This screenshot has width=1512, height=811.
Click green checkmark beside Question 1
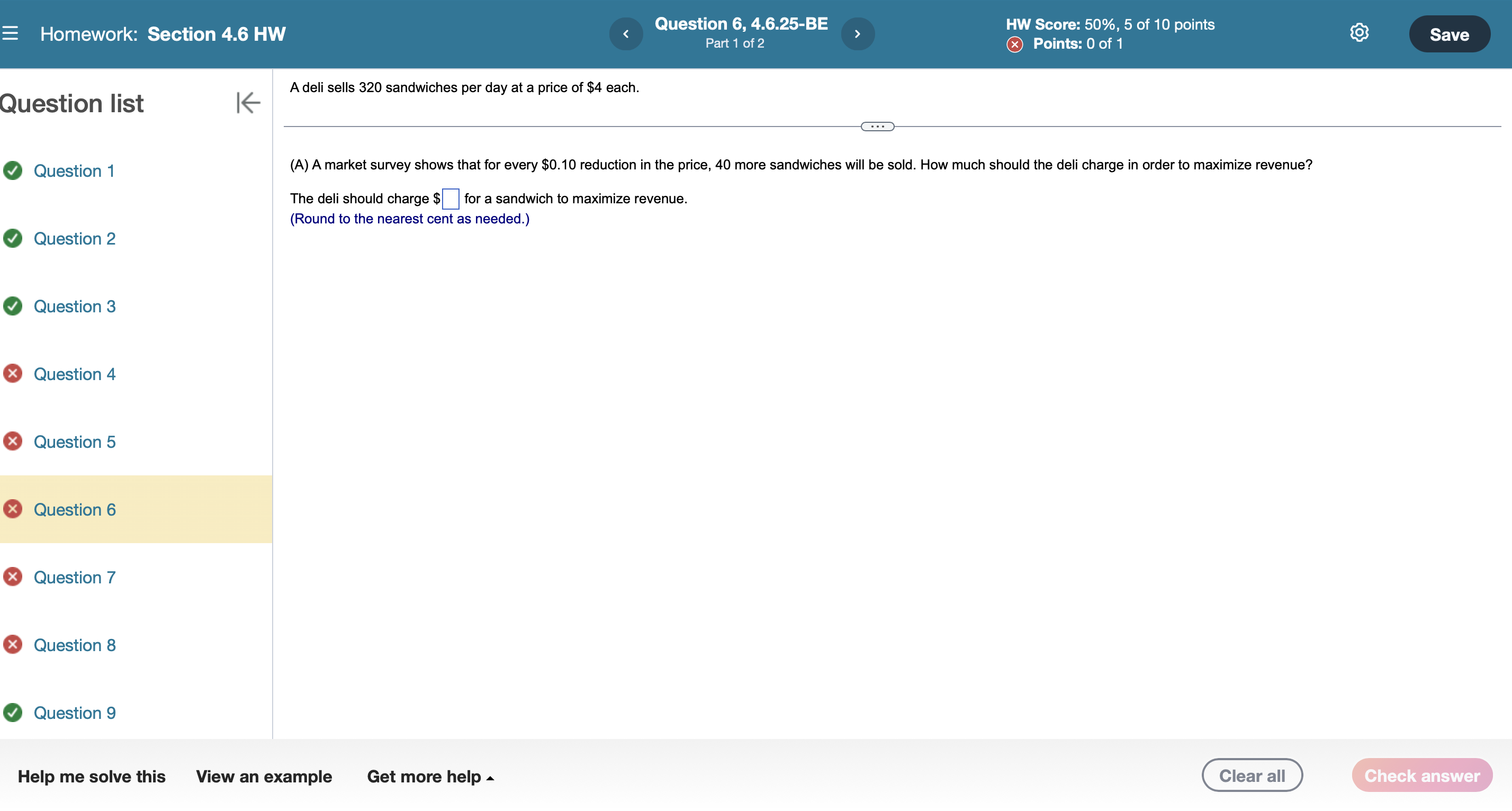13,171
